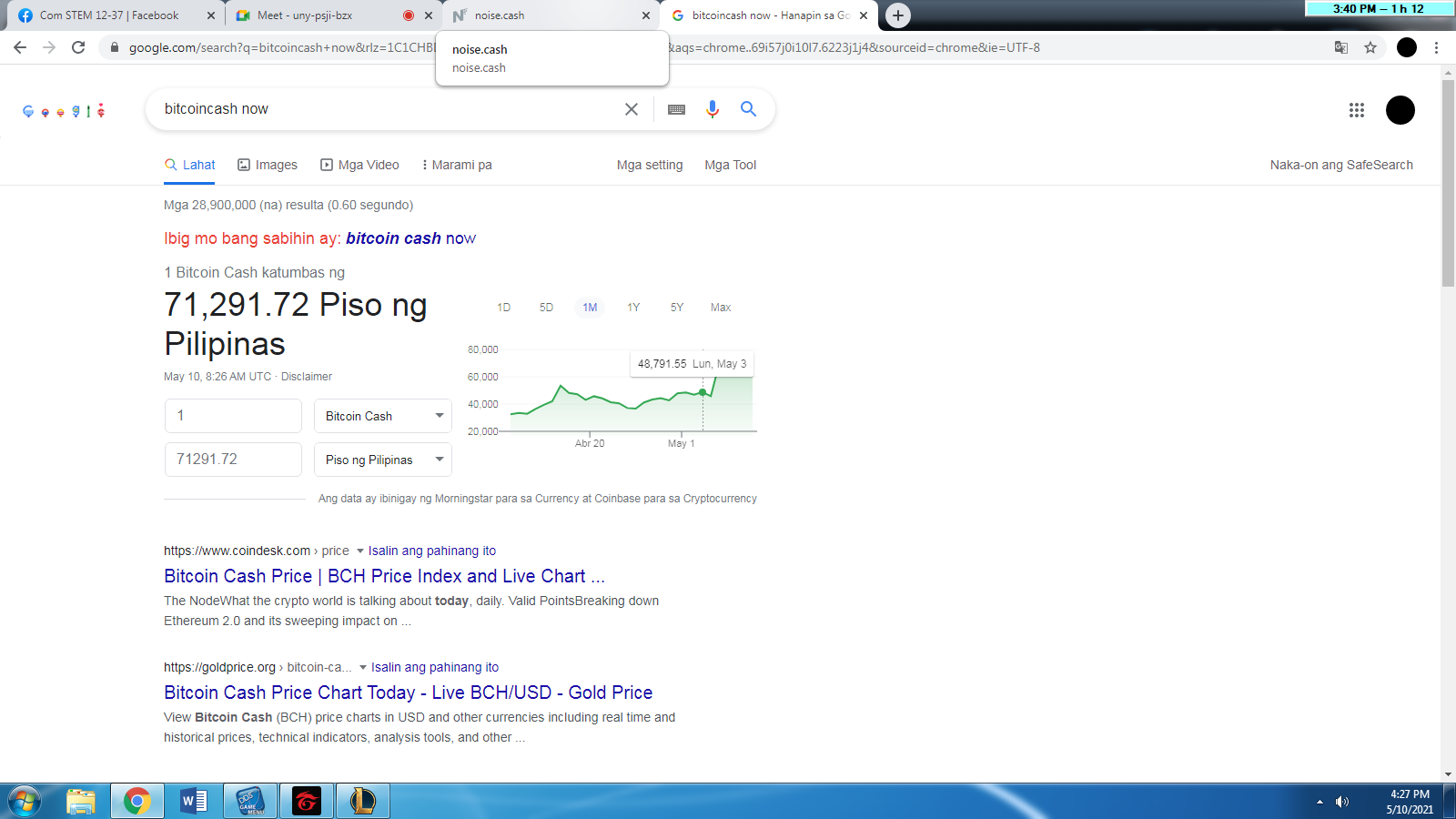Open the game menu taskbar app
The image size is (1456, 819).
(x=250, y=802)
